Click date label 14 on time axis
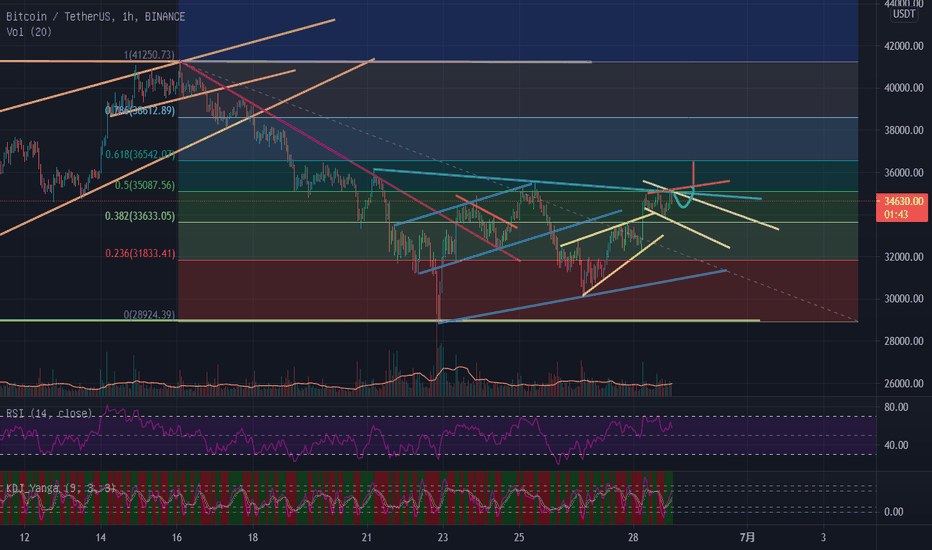The height and width of the screenshot is (550, 932). (100, 538)
